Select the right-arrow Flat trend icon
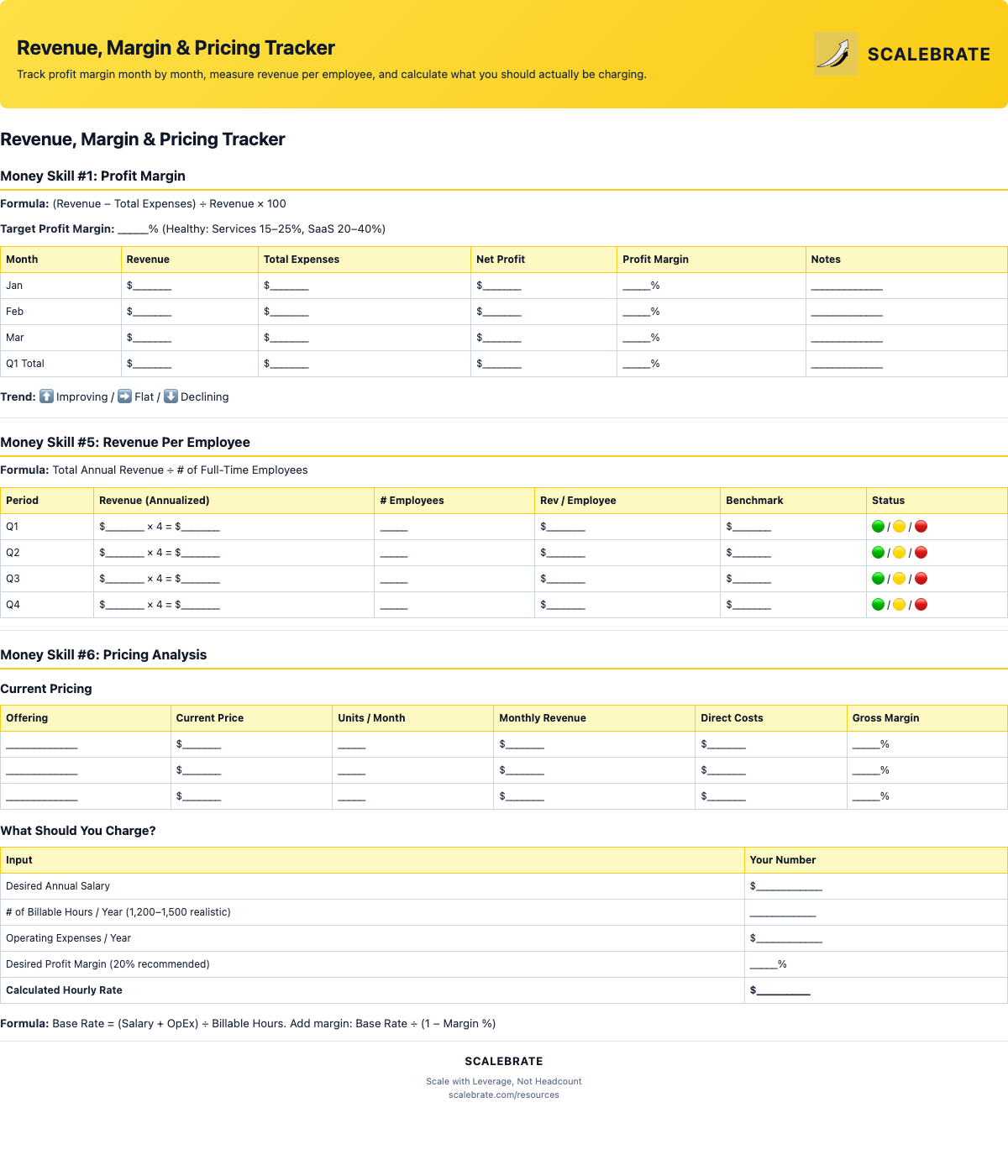The height and width of the screenshot is (1176, 1008). [124, 396]
